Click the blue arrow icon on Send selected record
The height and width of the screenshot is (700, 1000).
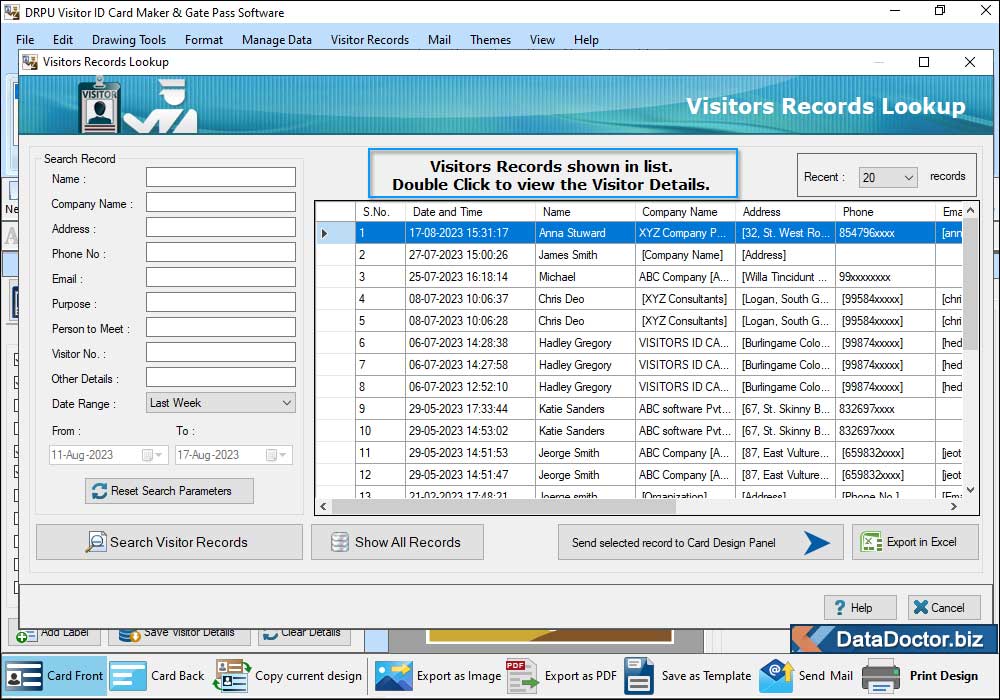(816, 543)
